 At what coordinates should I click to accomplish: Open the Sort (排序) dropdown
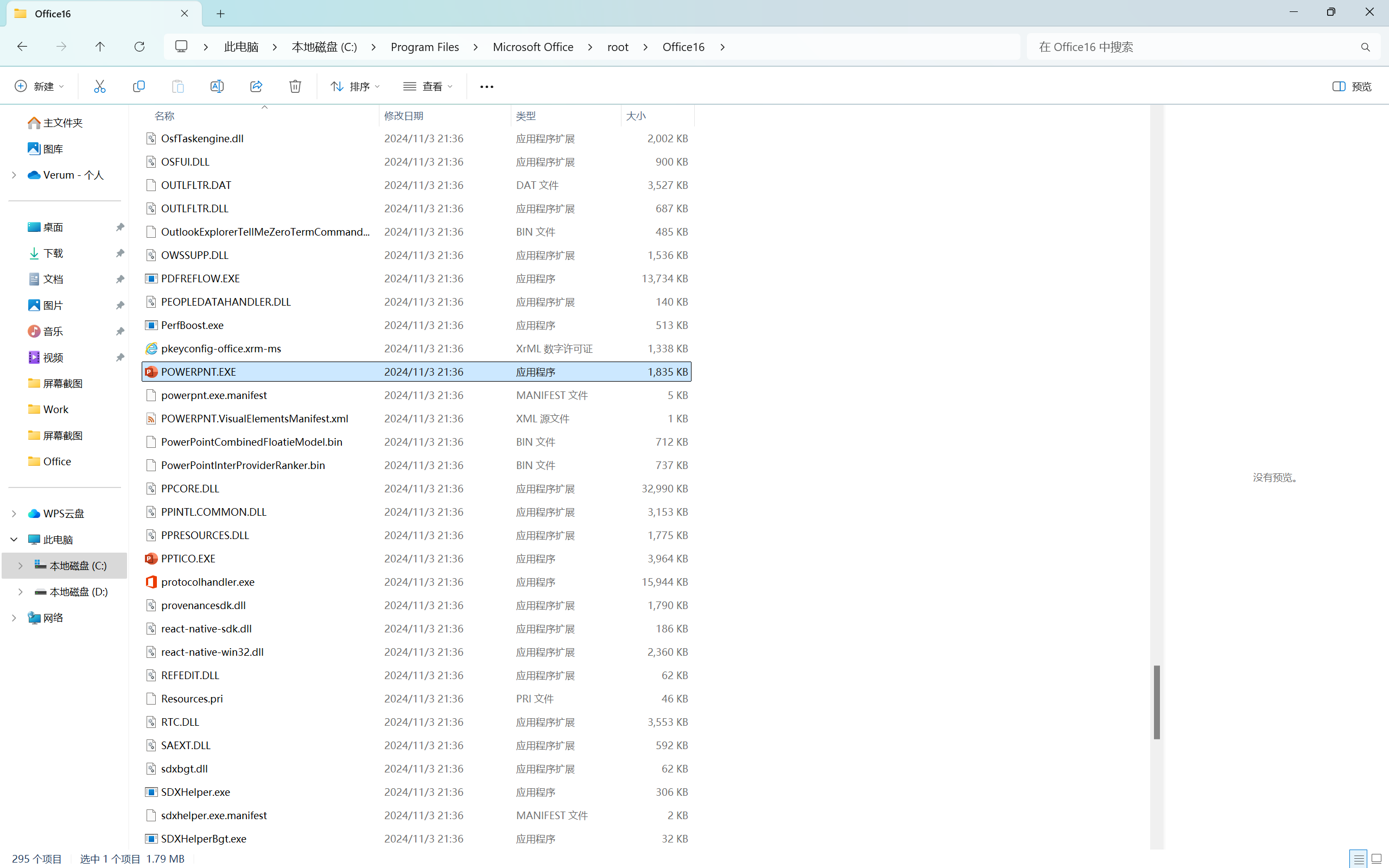point(354,86)
